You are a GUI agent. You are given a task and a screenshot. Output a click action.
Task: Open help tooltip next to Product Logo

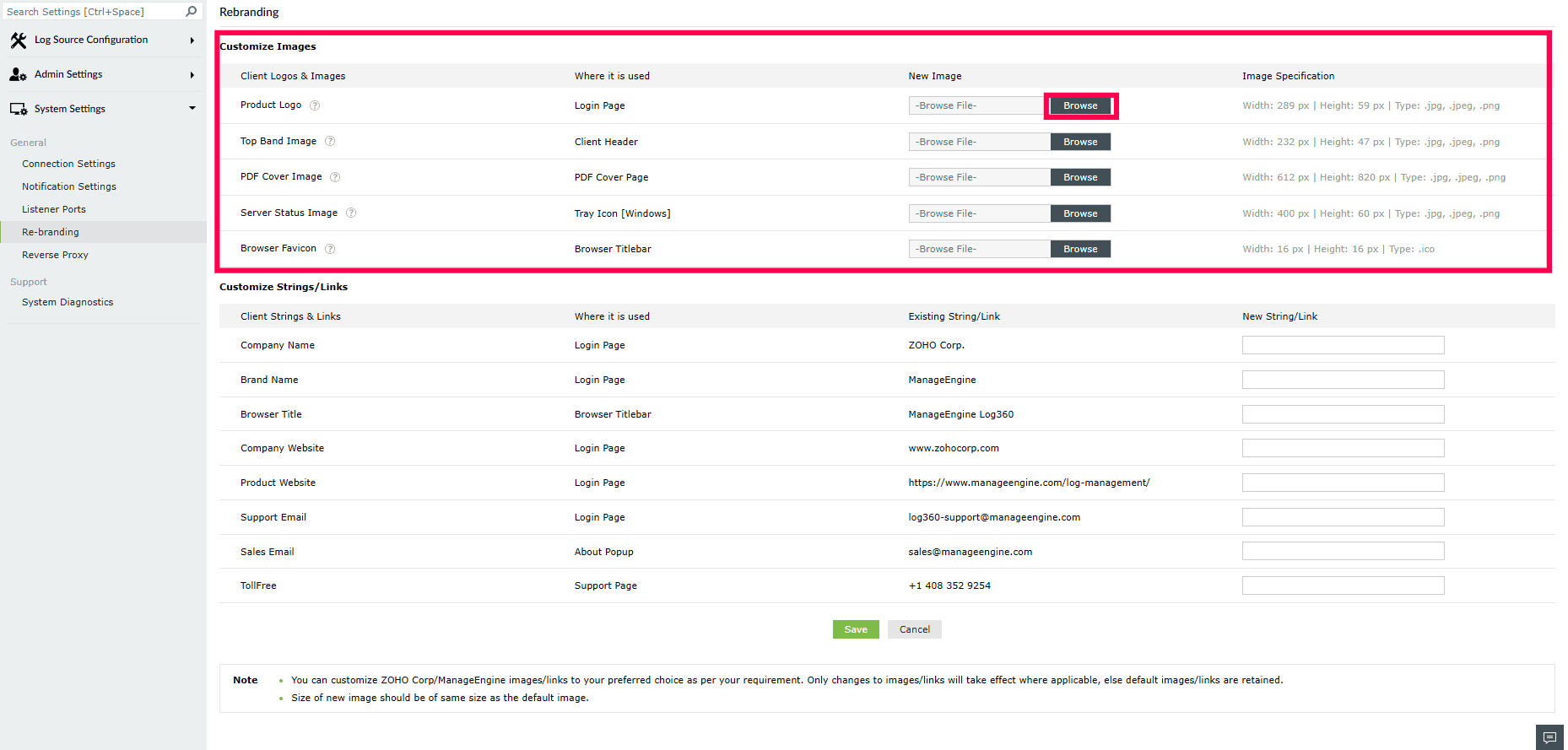point(315,105)
